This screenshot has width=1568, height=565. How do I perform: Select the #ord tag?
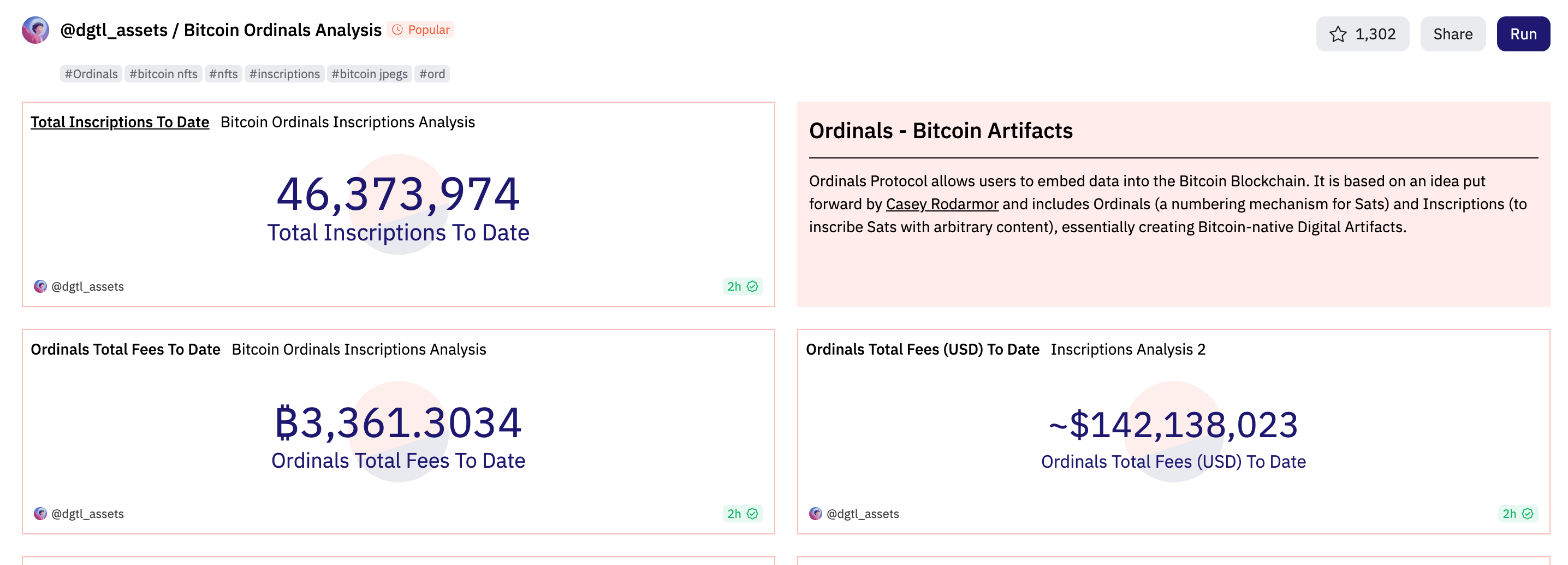point(431,74)
